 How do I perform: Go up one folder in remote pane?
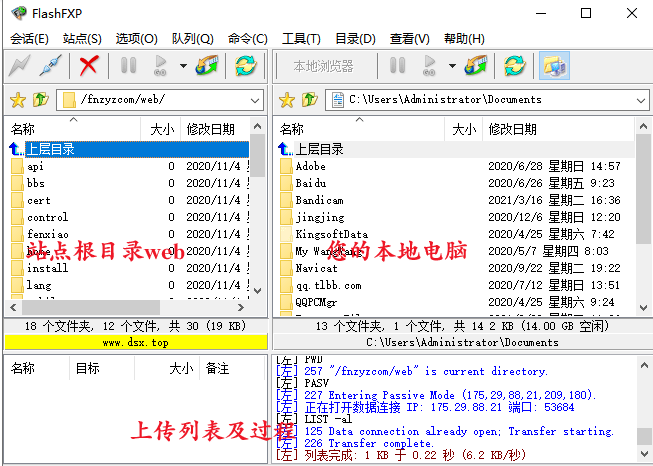tap(40, 99)
